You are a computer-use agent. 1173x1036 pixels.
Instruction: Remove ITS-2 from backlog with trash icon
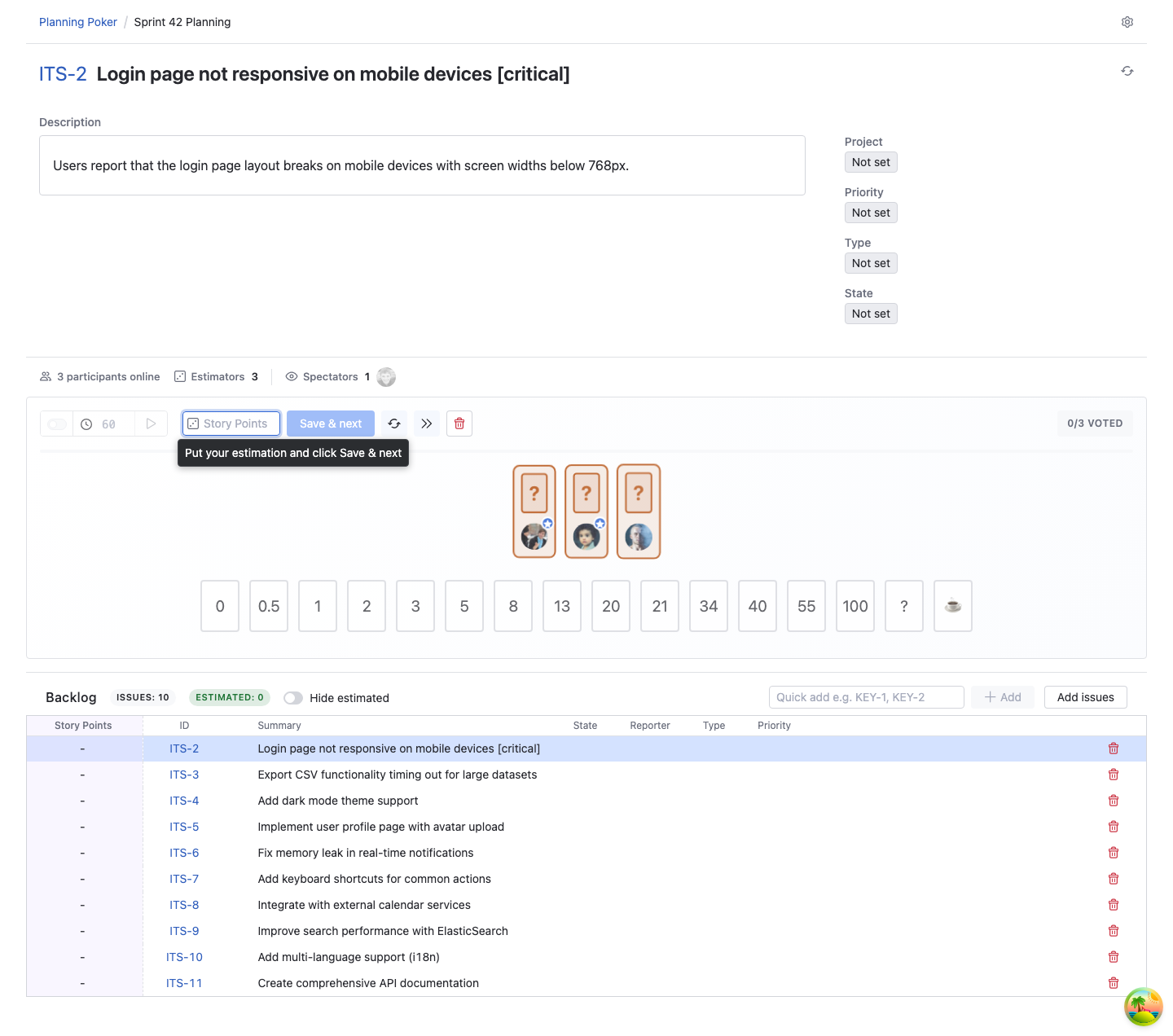(x=1114, y=748)
